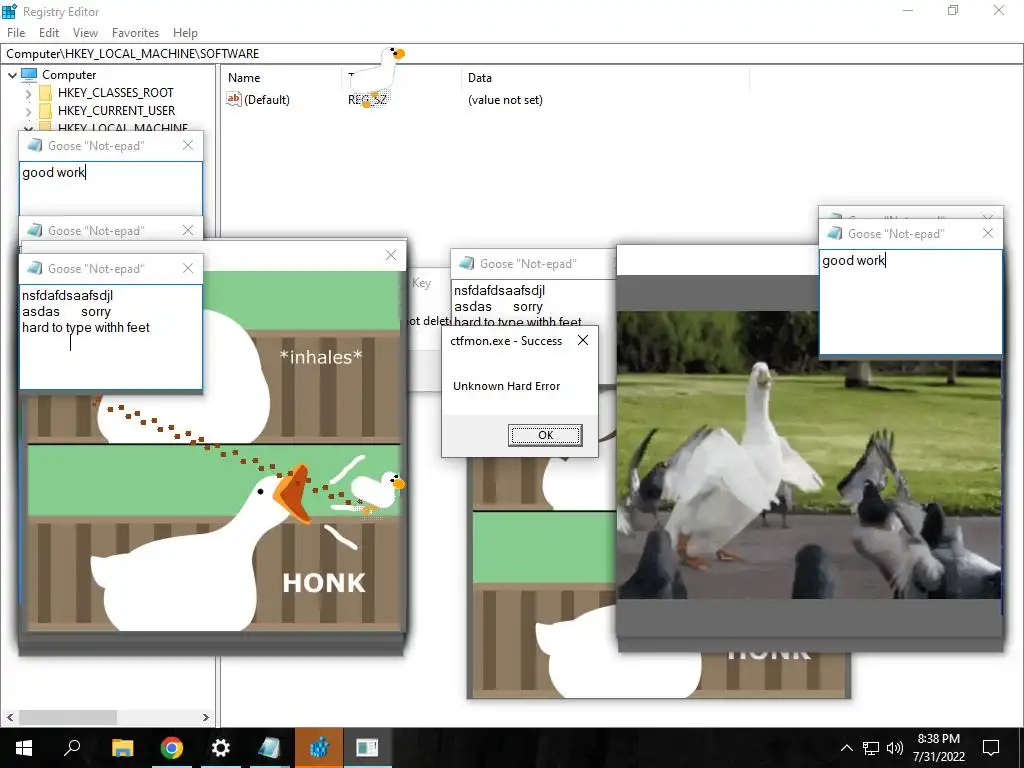Screen dimensions: 1024x768
Task: Open the network status tray icon
Action: [x=871, y=748]
